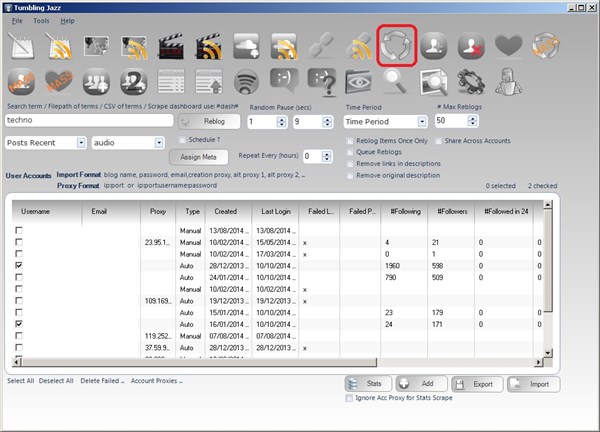Click the stepper arrows beside value 1
This screenshot has width=600, height=432.
[282, 122]
